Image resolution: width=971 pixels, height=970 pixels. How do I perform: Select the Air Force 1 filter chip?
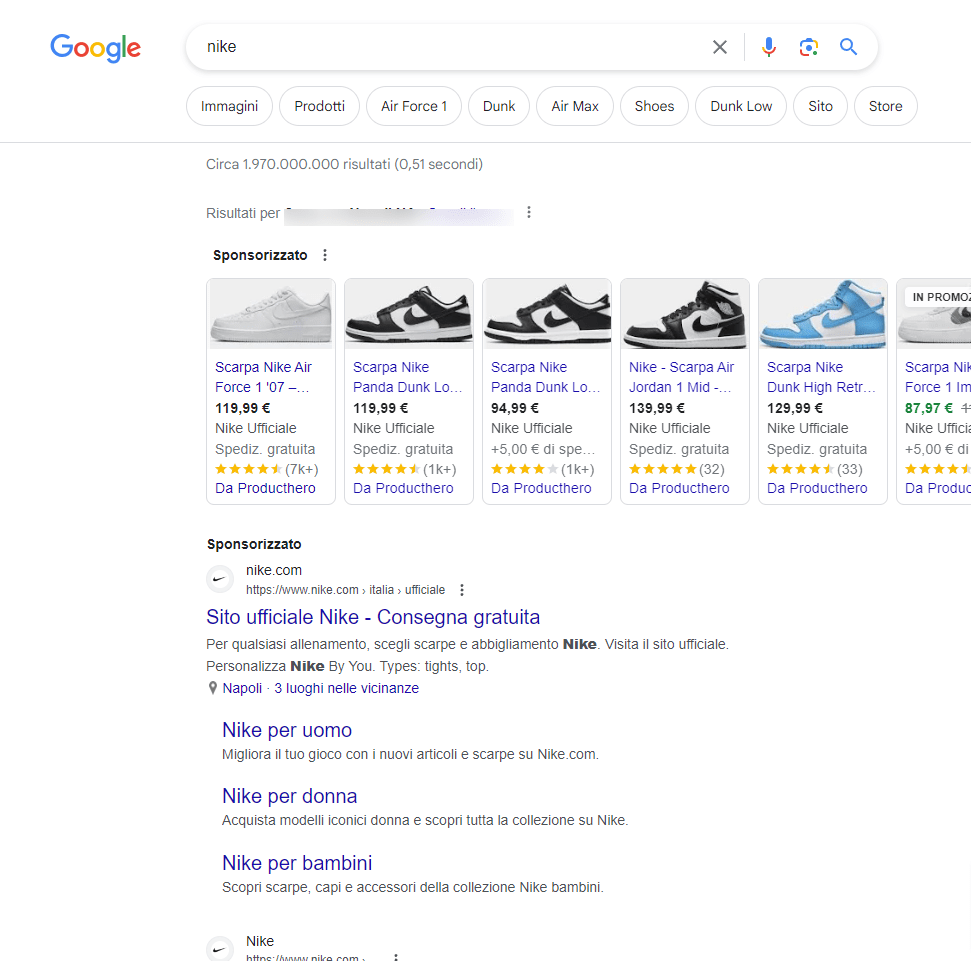click(x=414, y=107)
